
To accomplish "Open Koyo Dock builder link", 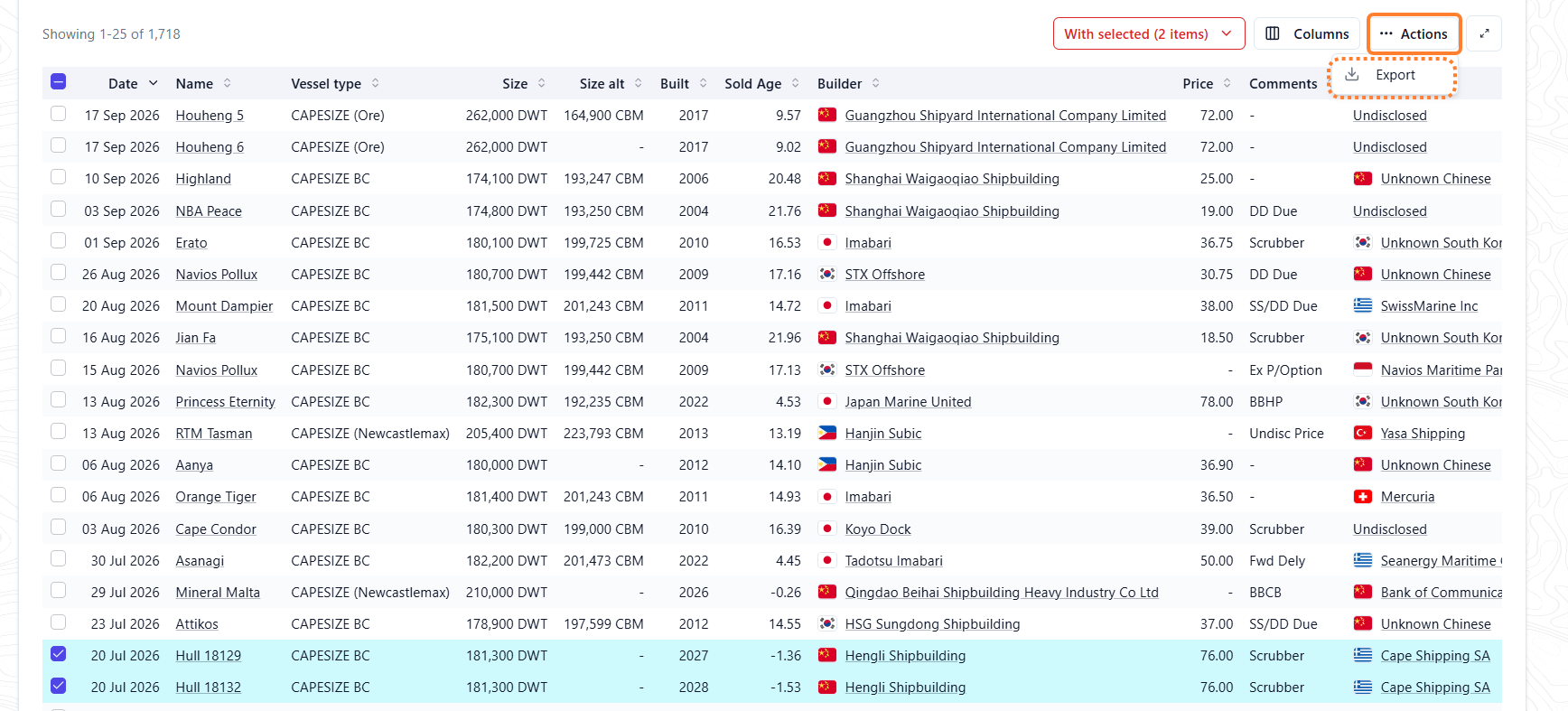I will tap(877, 529).
